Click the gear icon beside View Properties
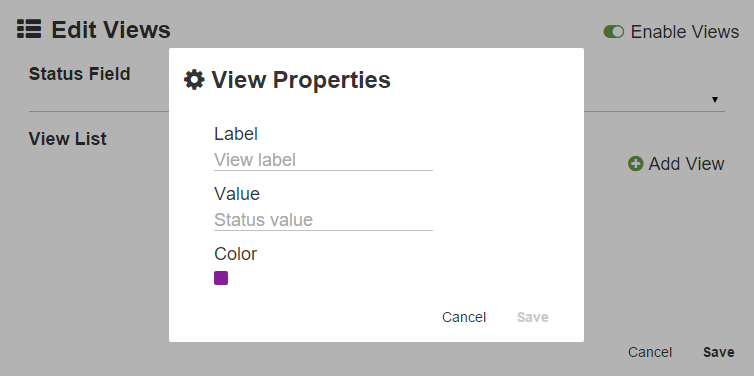The image size is (754, 376). click(x=194, y=79)
